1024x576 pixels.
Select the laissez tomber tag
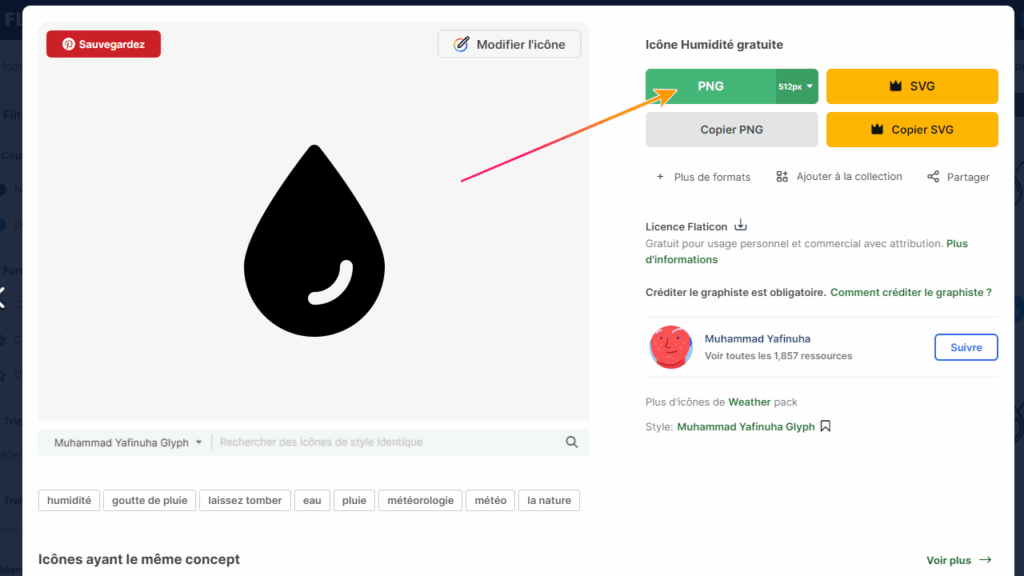click(245, 500)
